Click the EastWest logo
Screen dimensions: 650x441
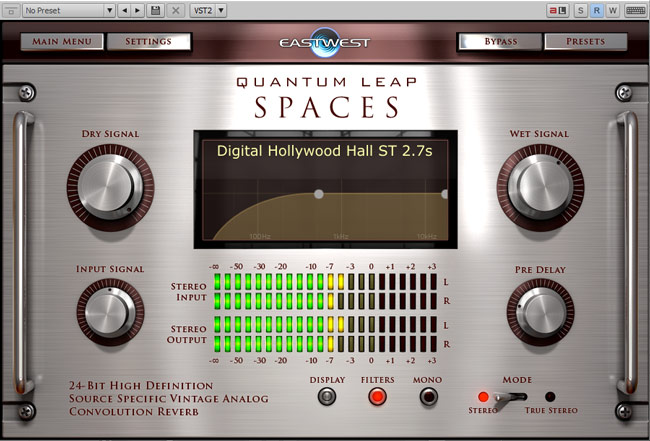tap(324, 42)
